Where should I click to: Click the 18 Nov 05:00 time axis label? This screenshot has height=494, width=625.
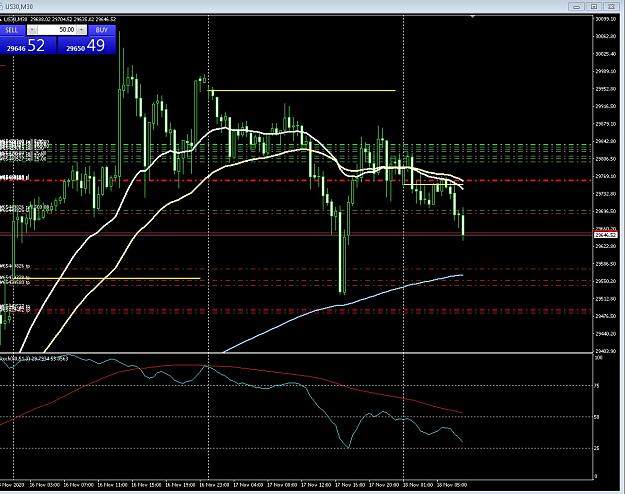click(452, 485)
